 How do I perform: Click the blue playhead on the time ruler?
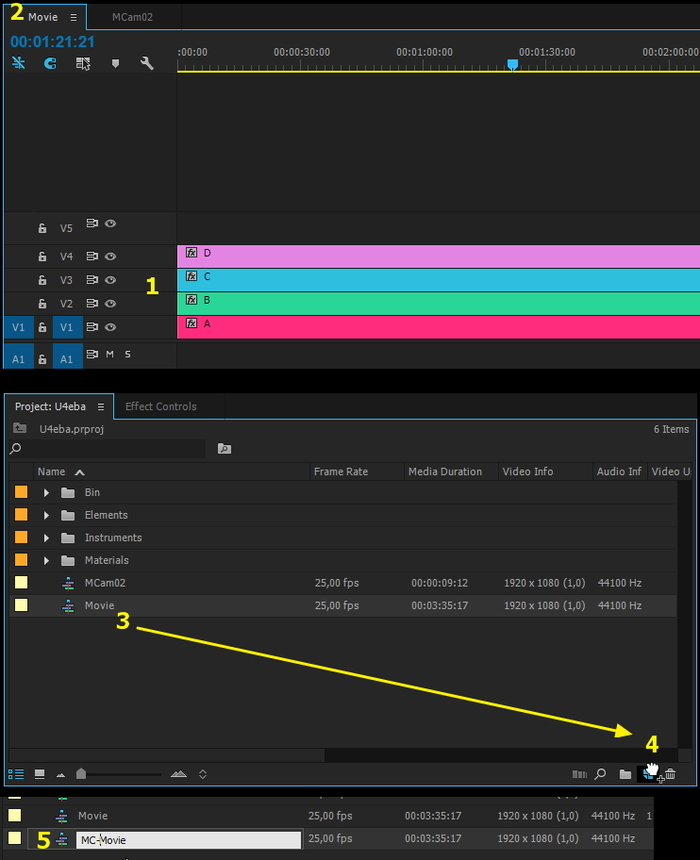pyautogui.click(x=512, y=65)
